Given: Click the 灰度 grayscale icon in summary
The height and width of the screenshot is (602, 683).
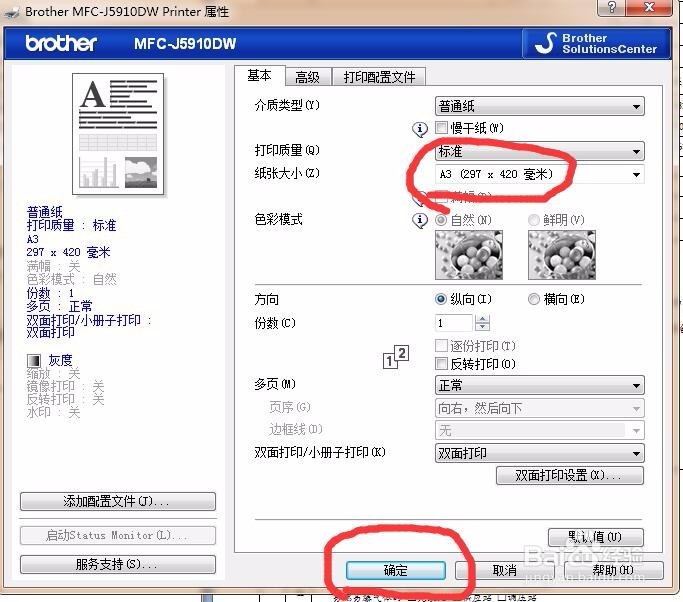Looking at the screenshot, I should pyautogui.click(x=34, y=361).
